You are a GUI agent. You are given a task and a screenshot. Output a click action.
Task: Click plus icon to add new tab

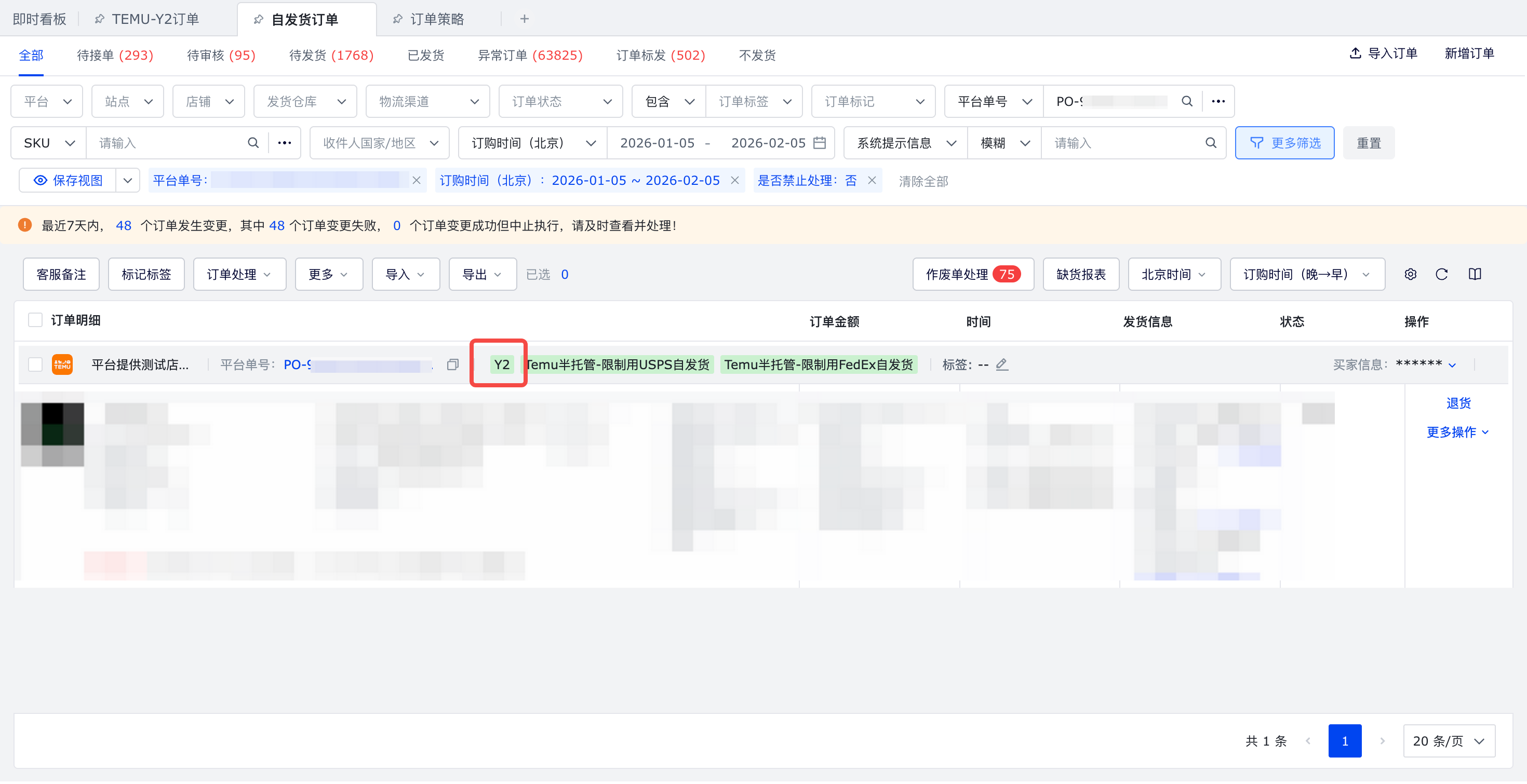click(x=524, y=19)
